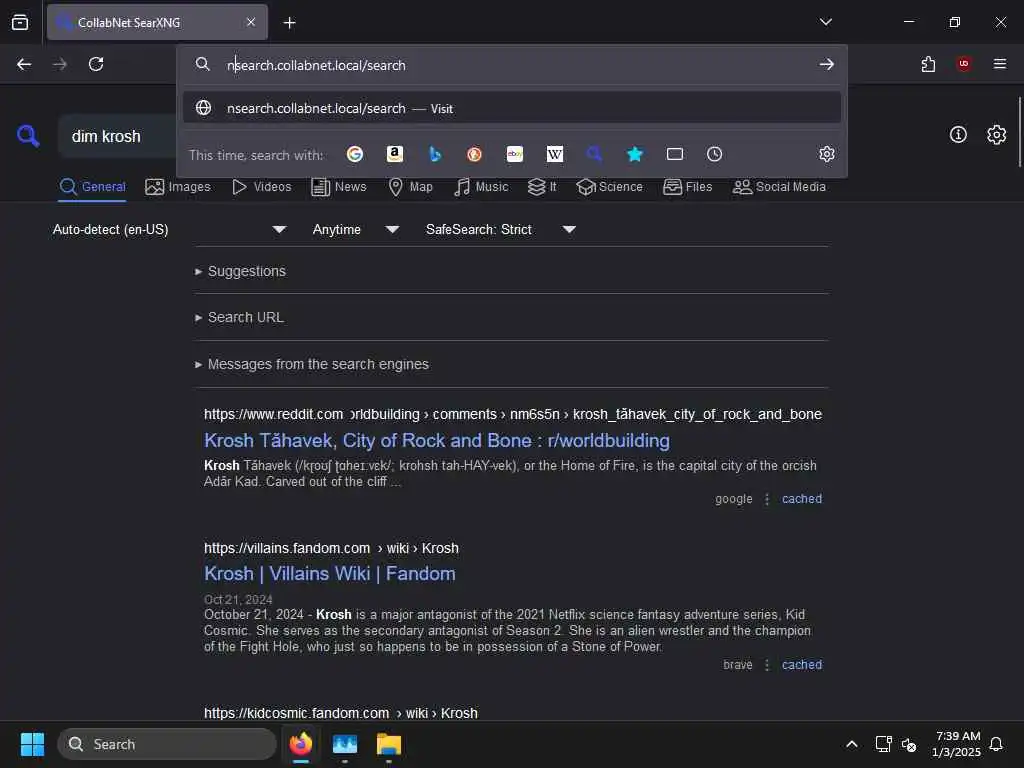Switch to News search category
Viewport: 1024px width, 768px height.
click(x=338, y=187)
